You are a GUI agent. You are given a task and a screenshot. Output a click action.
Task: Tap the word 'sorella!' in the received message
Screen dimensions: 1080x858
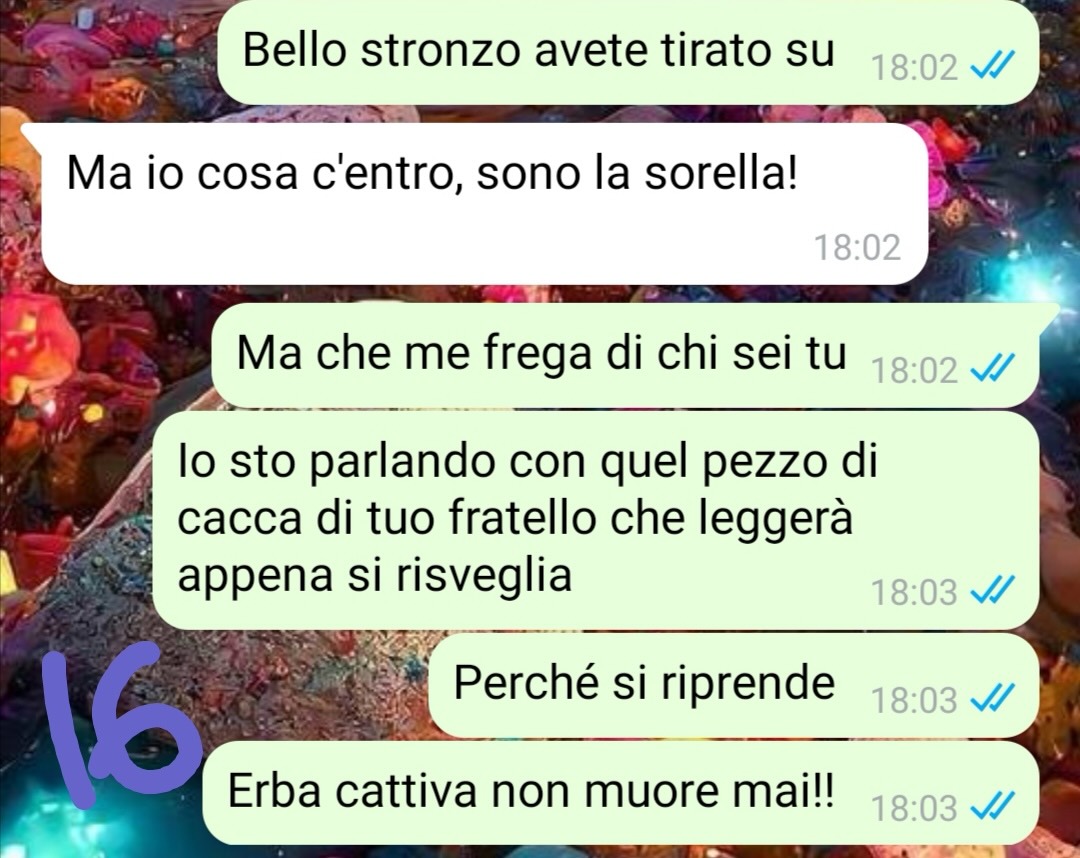coord(721,172)
